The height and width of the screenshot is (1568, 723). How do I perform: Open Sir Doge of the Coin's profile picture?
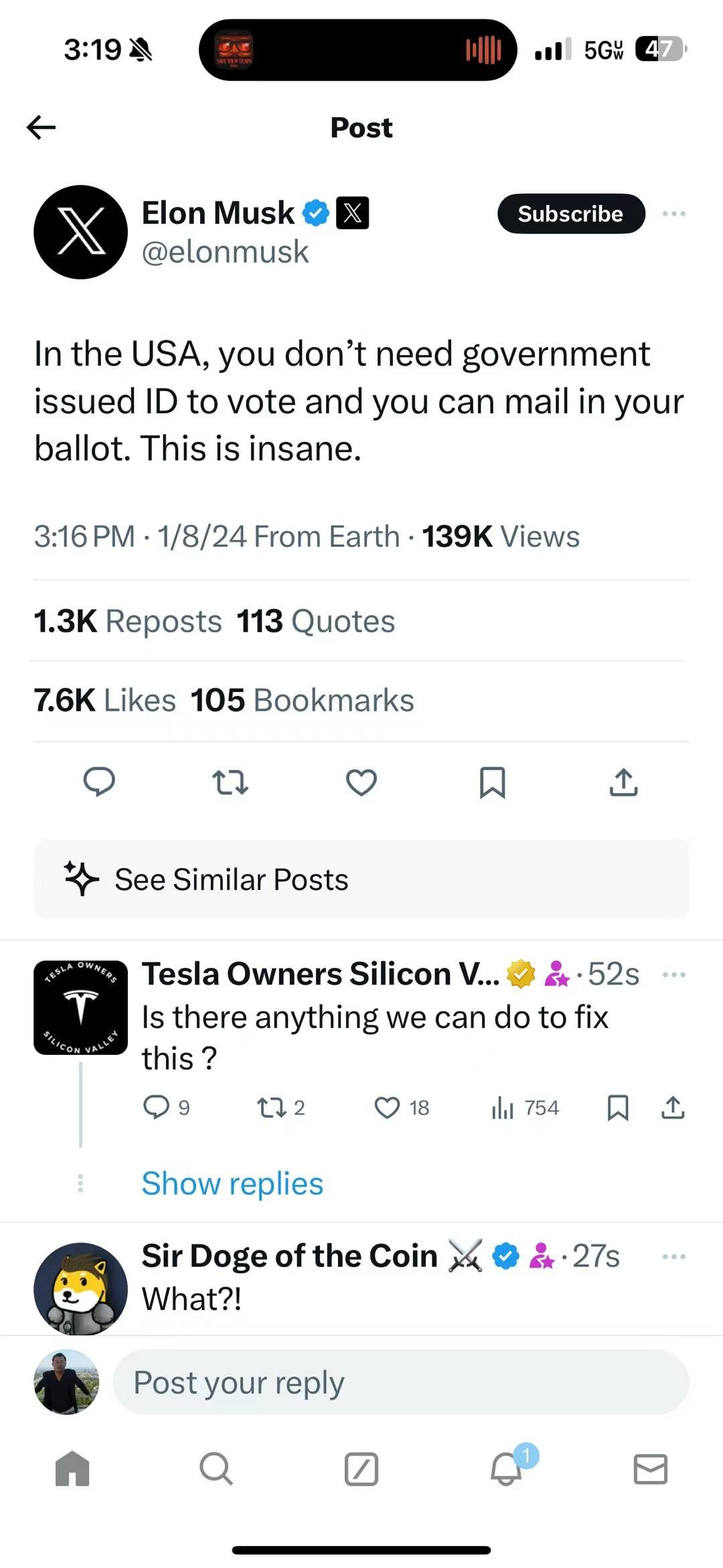pyautogui.click(x=80, y=1286)
